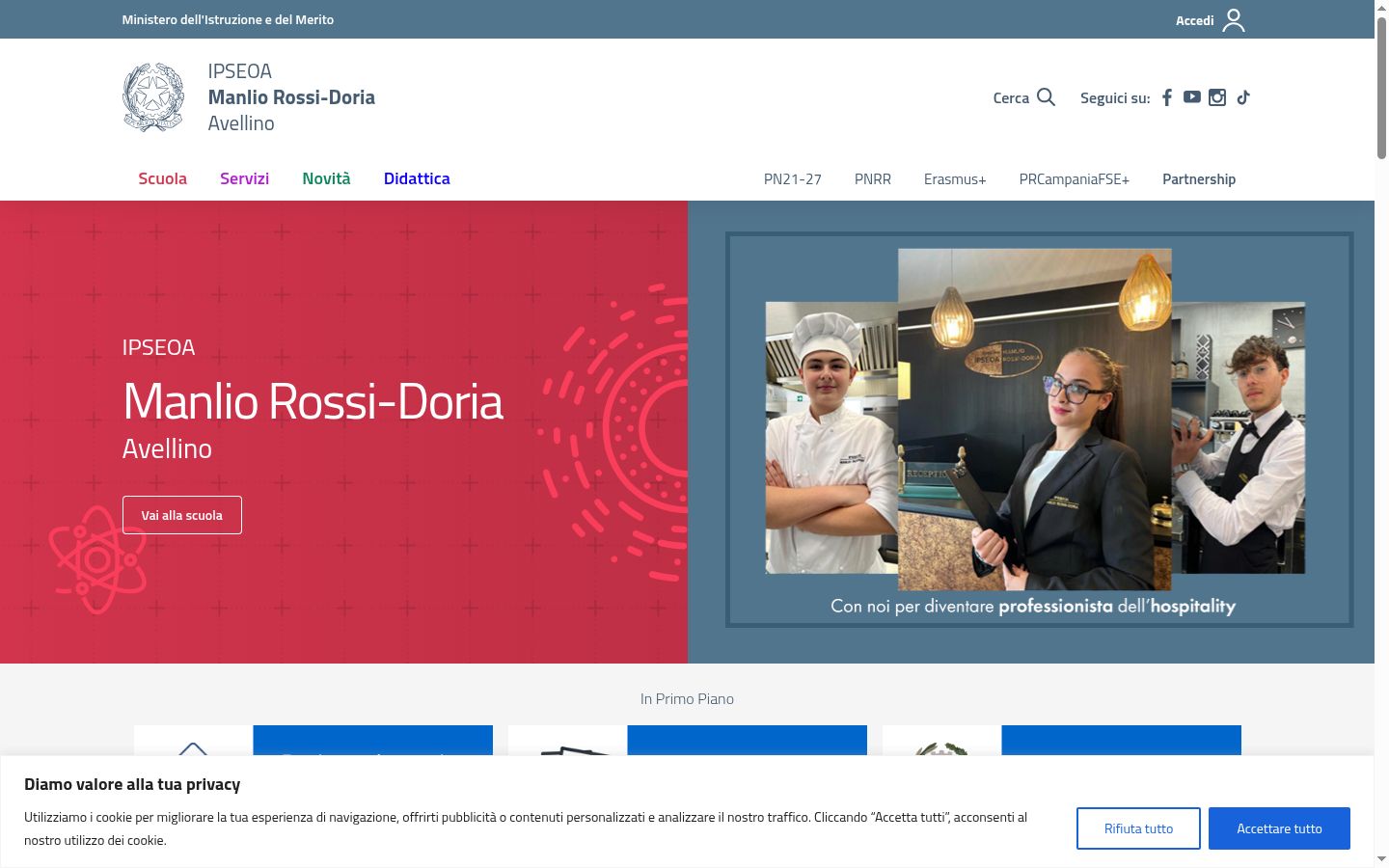This screenshot has width=1389, height=868.
Task: Open the Scuola menu
Action: [162, 178]
